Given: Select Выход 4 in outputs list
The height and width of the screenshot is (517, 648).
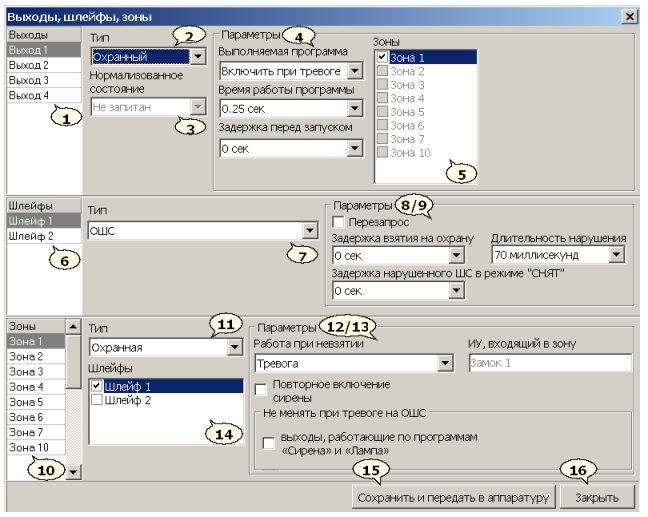Looking at the screenshot, I should click(28, 95).
